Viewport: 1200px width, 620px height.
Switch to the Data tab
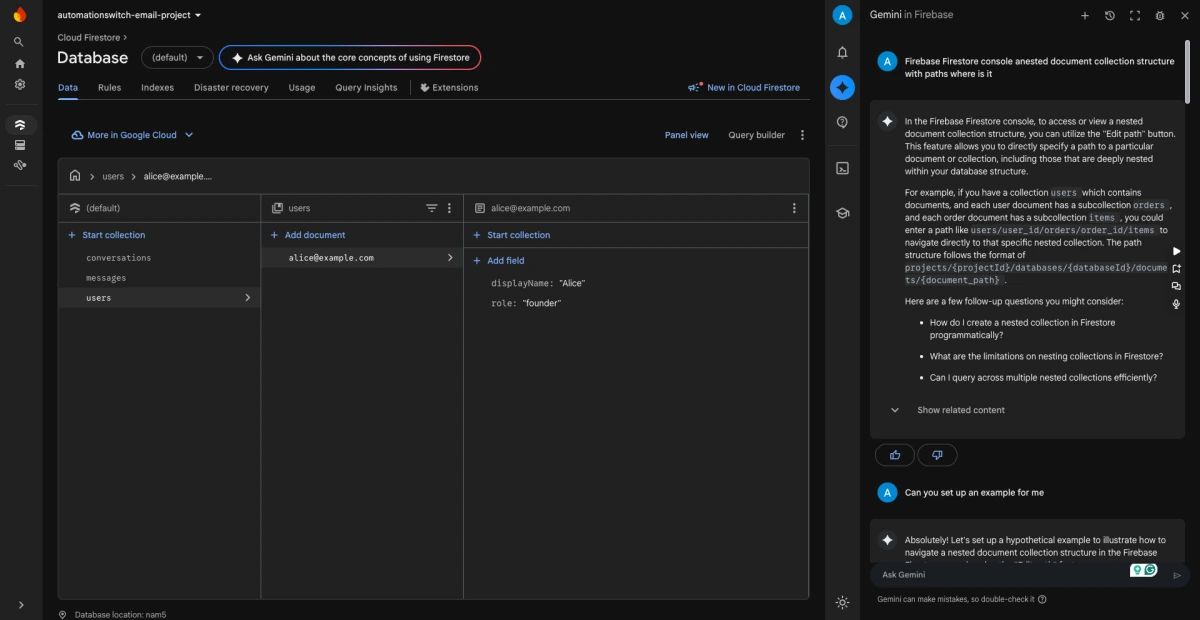tap(68, 88)
